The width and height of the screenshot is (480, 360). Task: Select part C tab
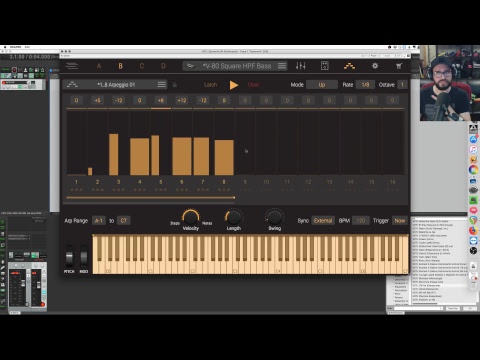click(142, 66)
